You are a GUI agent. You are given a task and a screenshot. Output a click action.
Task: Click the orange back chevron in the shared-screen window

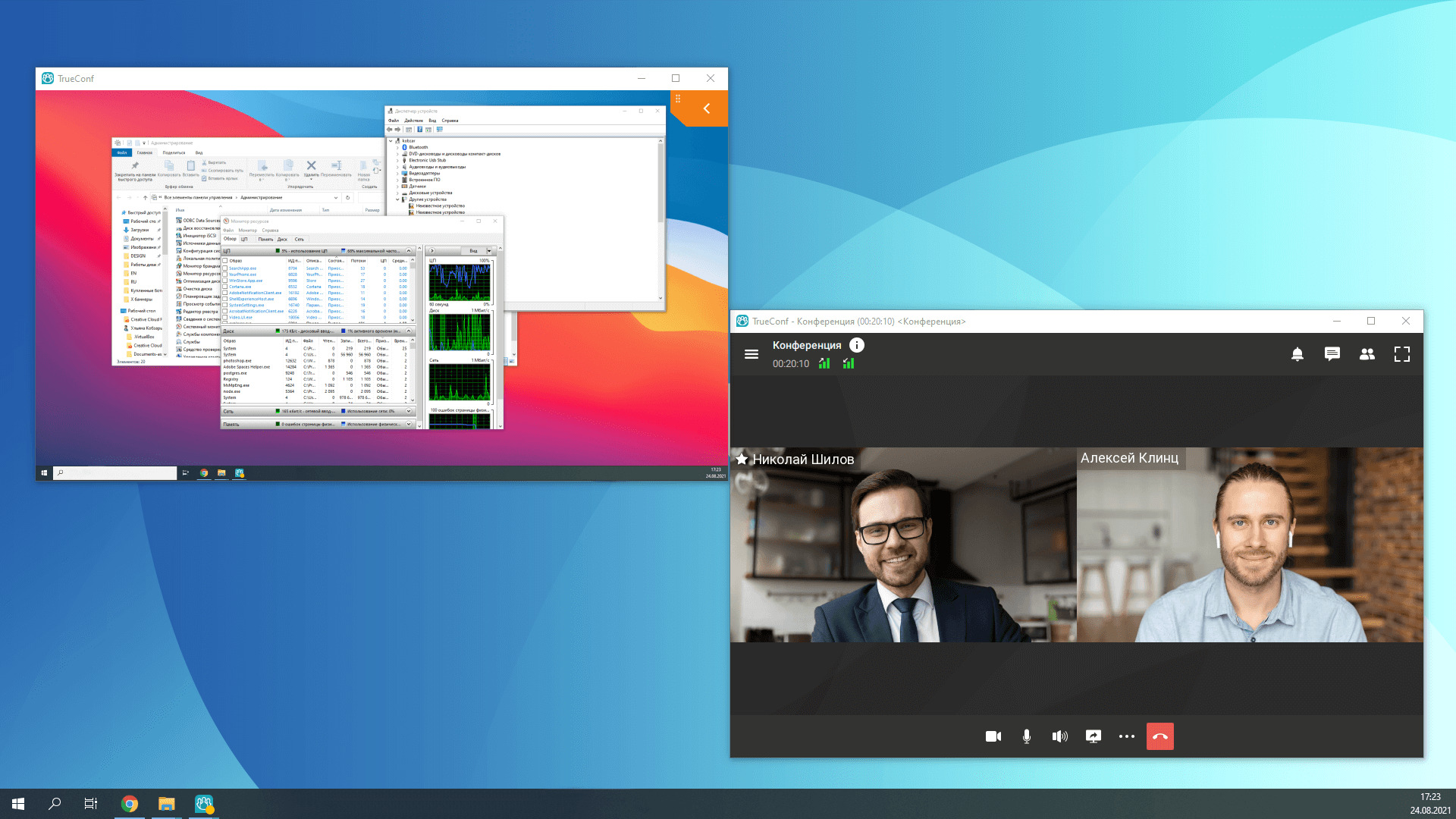(x=707, y=108)
